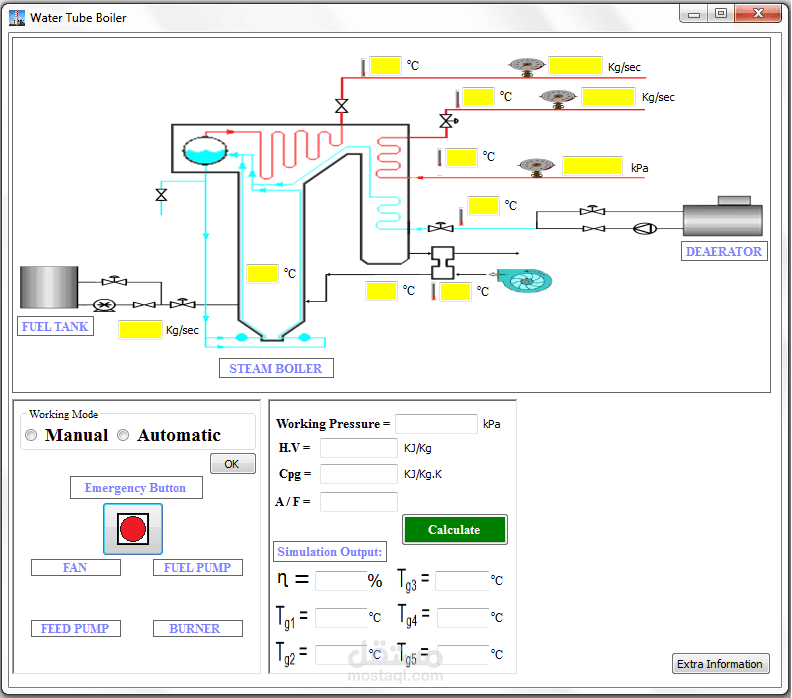Image resolution: width=792 pixels, height=698 pixels.
Task: Click the OK button under Working Mode
Action: (233, 464)
